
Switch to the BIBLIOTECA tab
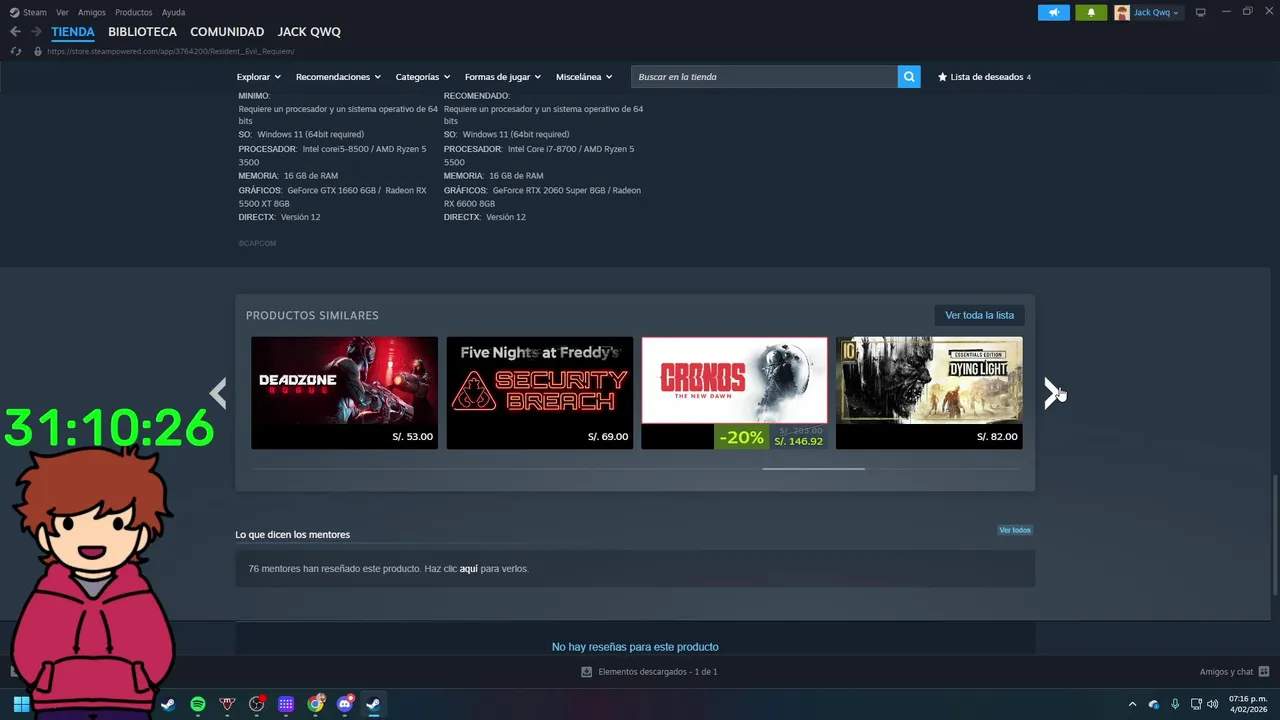143,32
